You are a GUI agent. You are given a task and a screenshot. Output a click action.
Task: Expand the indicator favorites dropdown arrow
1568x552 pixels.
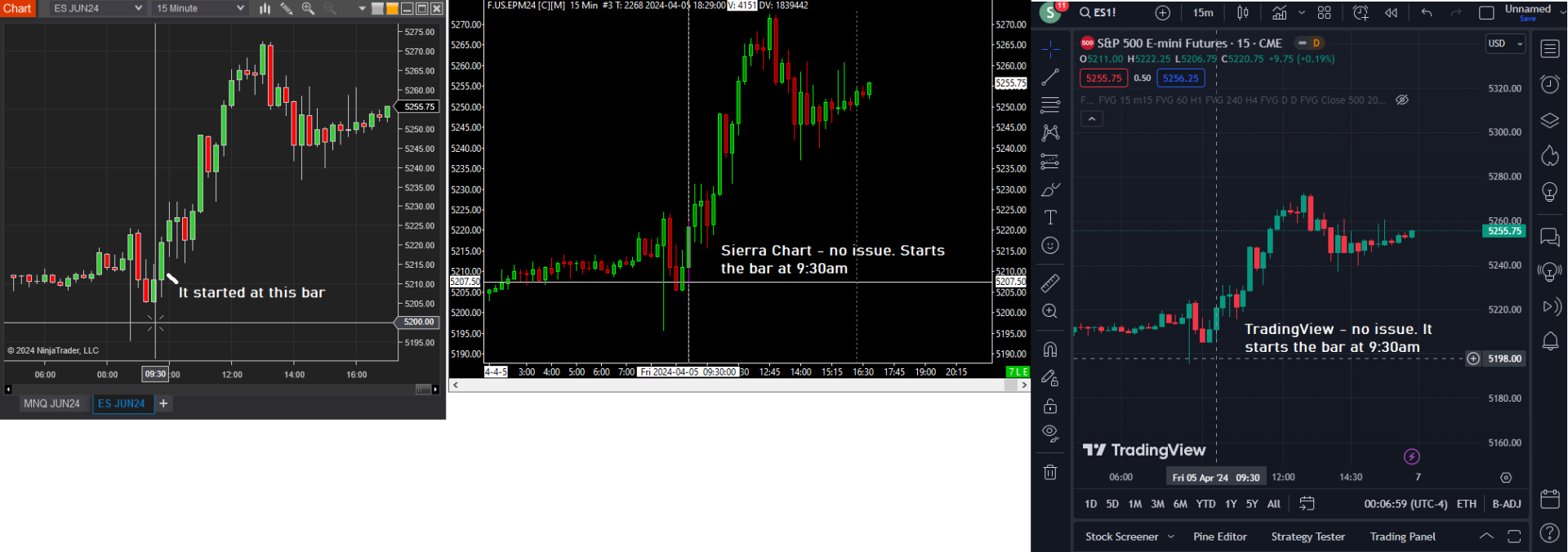click(x=1302, y=12)
